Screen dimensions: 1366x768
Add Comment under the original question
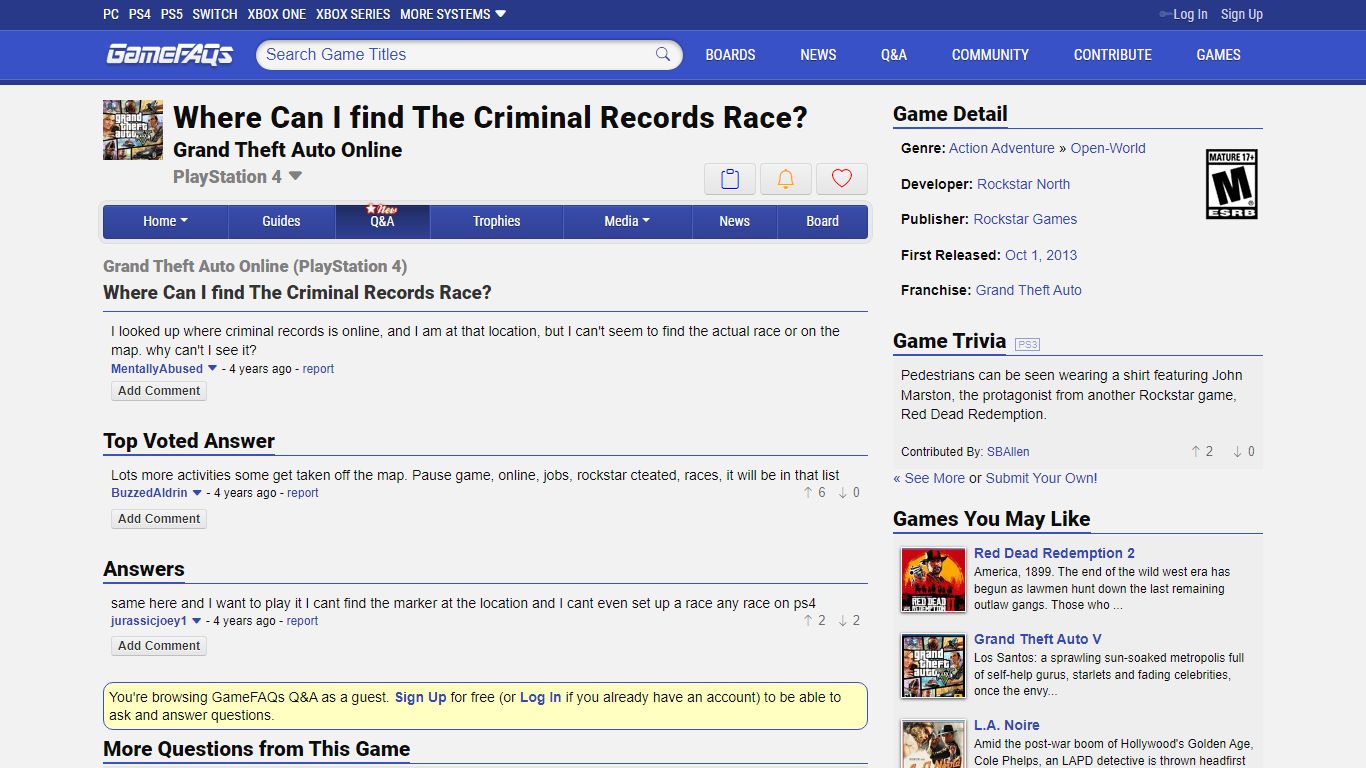click(159, 391)
